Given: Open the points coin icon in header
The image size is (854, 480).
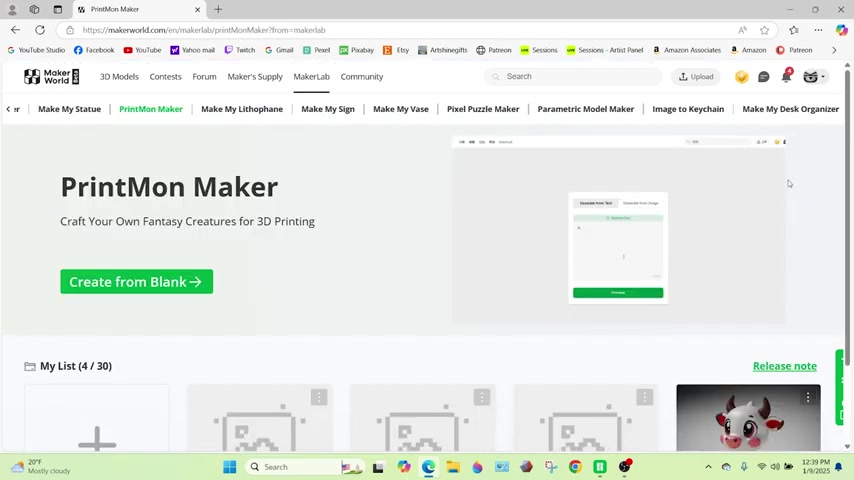Looking at the screenshot, I should coord(741,77).
